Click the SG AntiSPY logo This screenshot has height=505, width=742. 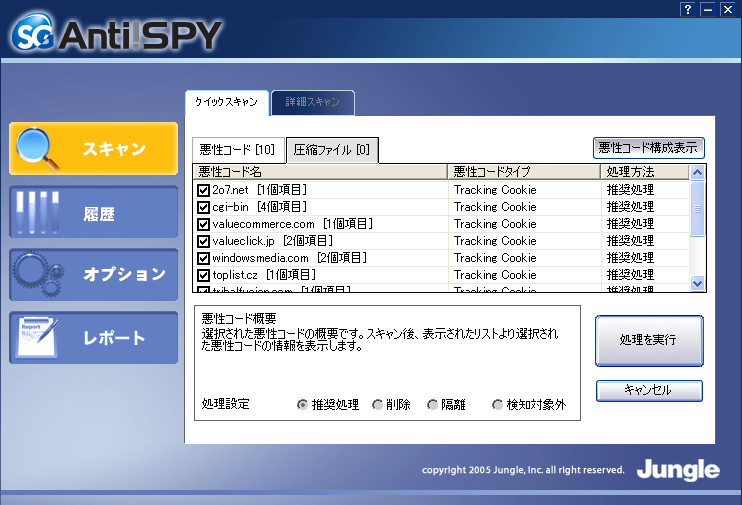tap(116, 32)
